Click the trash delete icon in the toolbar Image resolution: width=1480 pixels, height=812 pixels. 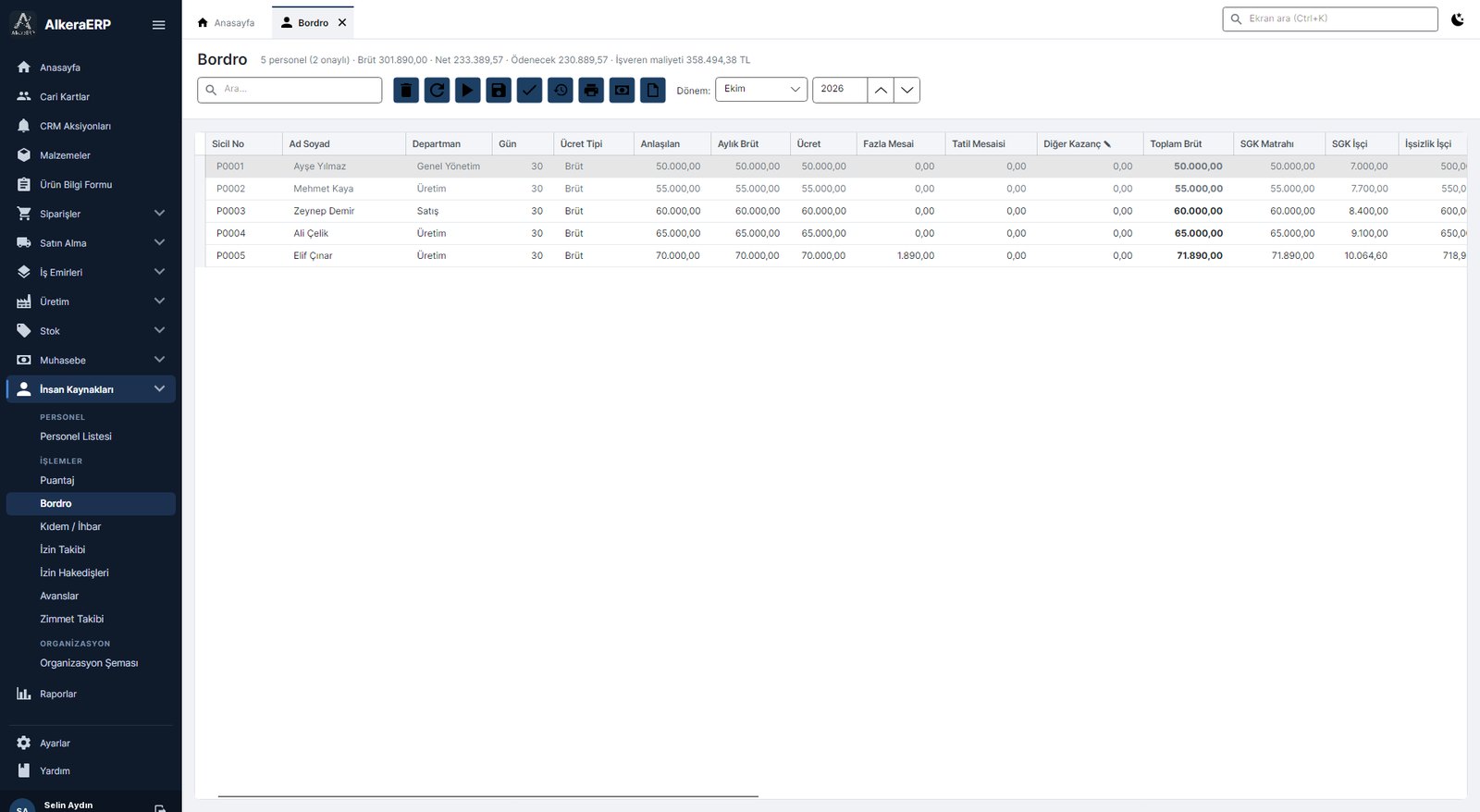406,90
